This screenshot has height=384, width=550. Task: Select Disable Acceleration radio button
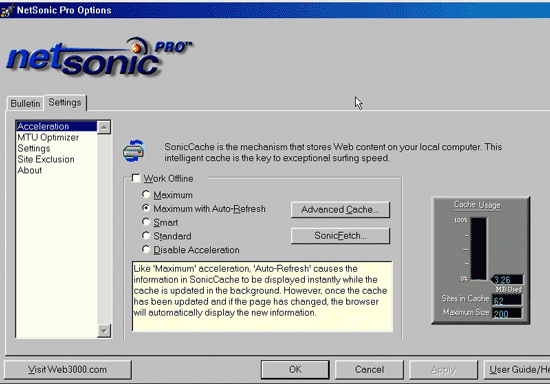tap(146, 249)
